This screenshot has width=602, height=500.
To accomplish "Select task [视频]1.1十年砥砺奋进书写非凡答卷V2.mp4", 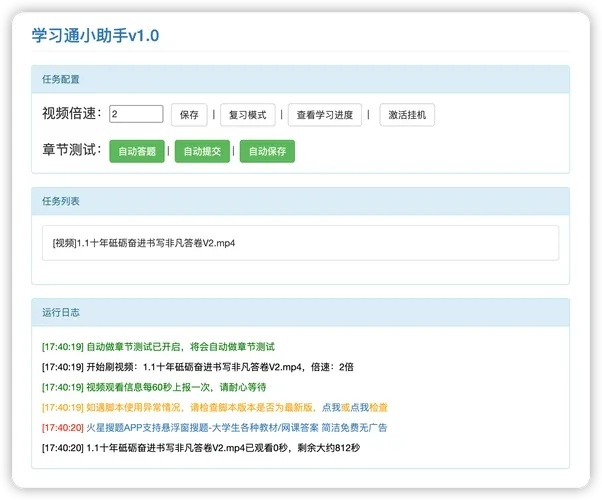I will (x=301, y=243).
